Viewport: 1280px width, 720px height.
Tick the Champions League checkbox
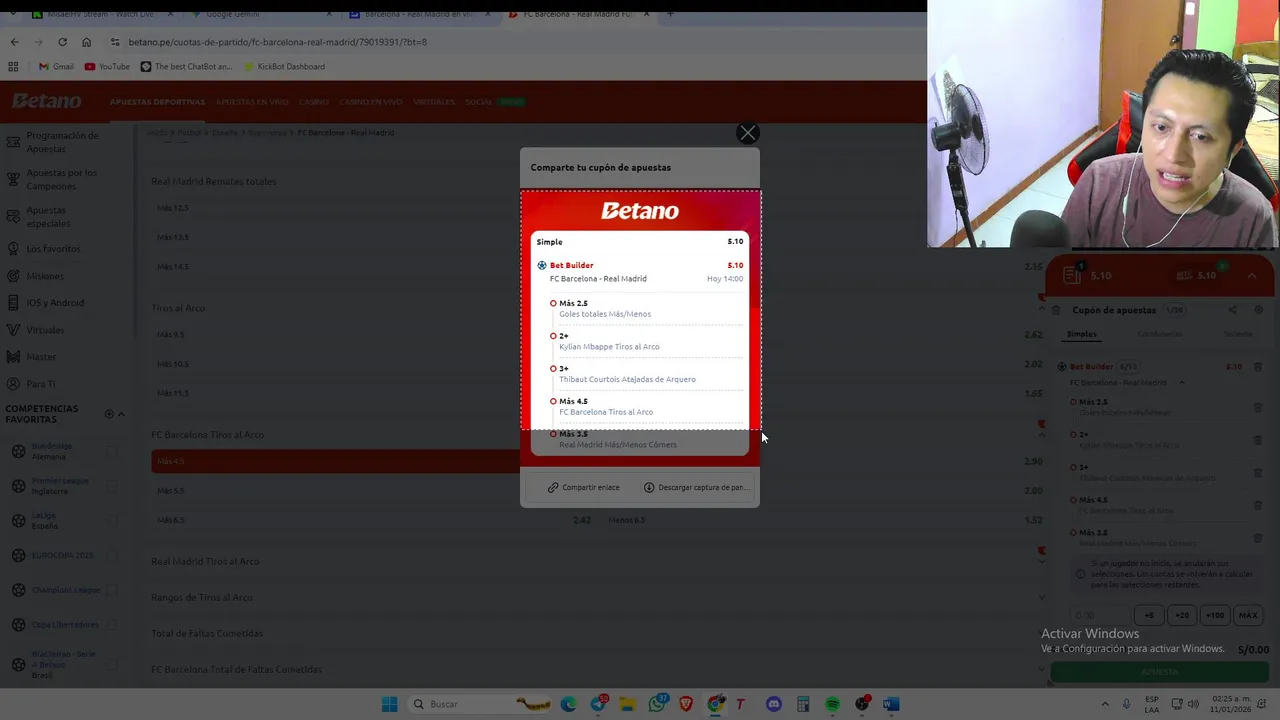click(x=112, y=590)
